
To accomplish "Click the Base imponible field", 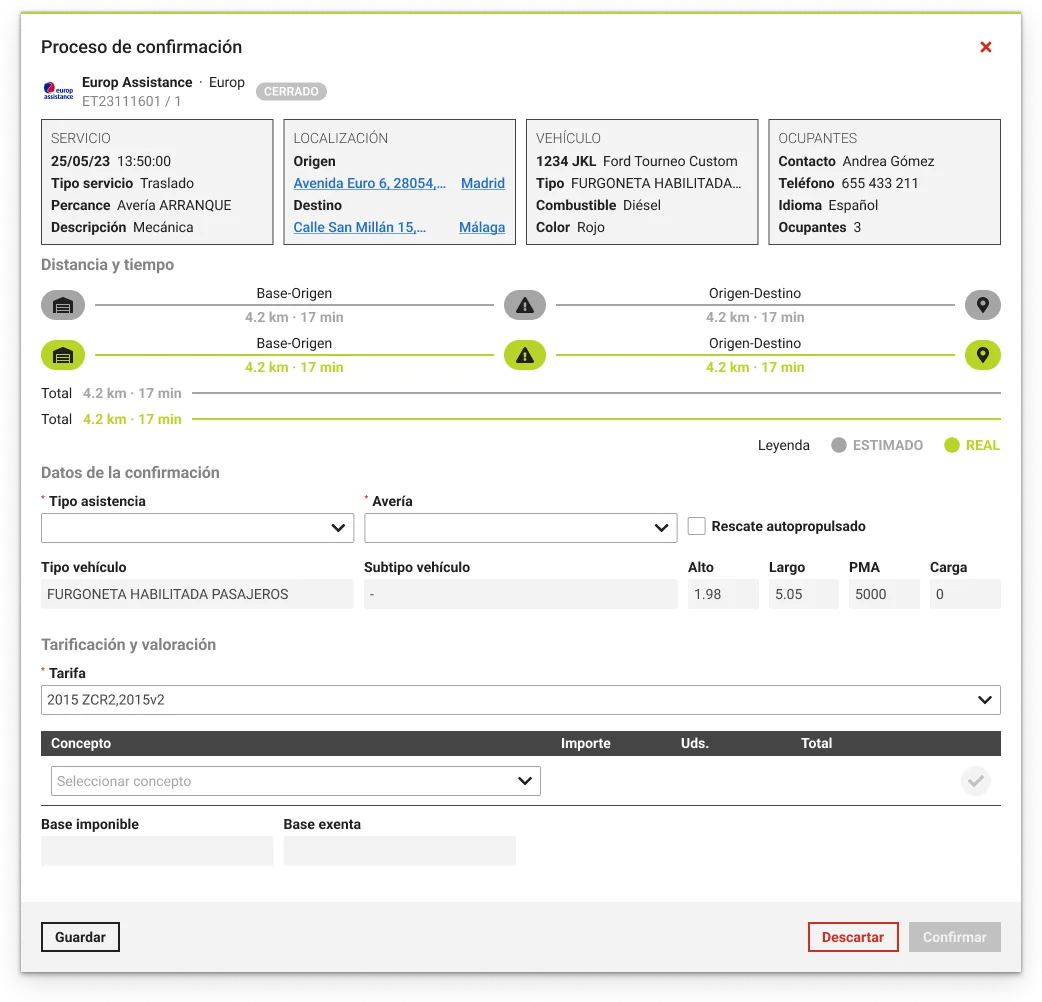I will [157, 851].
